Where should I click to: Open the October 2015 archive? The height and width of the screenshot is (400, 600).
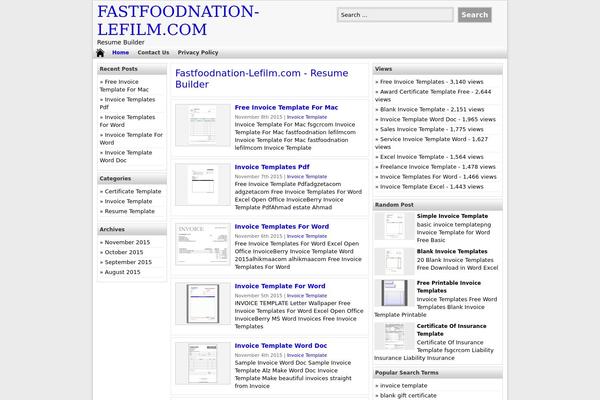pos(124,252)
